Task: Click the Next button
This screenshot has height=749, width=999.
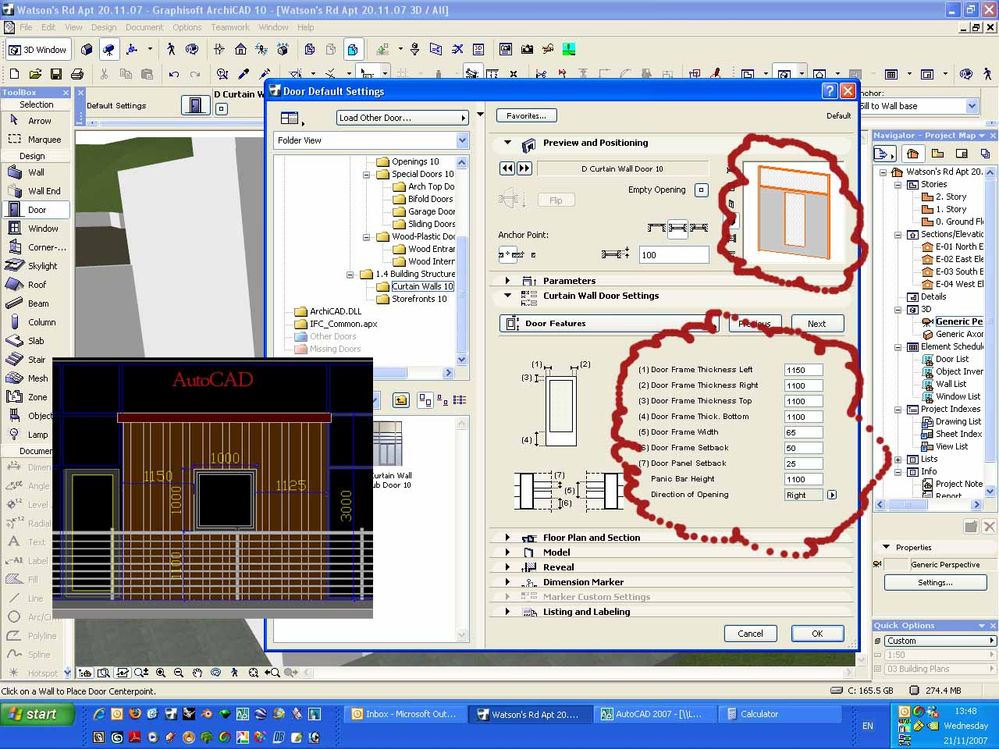Action: (817, 324)
